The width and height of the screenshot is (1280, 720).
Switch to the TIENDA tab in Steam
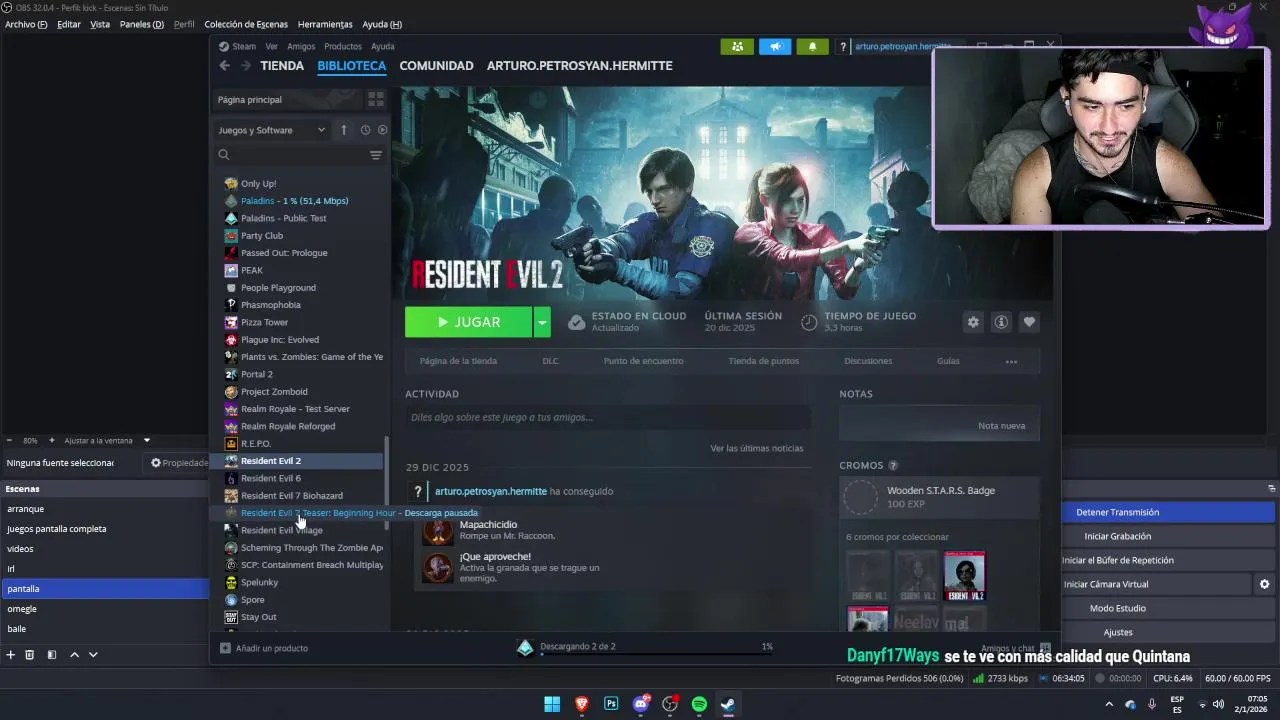point(282,66)
